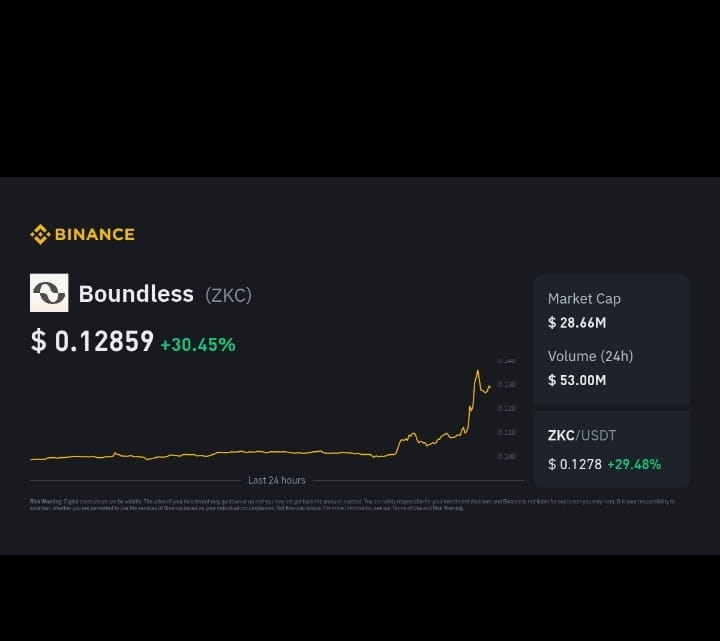Screen dimensions: 720x641
Task: Click the $ 53.00M volume value
Action: click(x=577, y=380)
